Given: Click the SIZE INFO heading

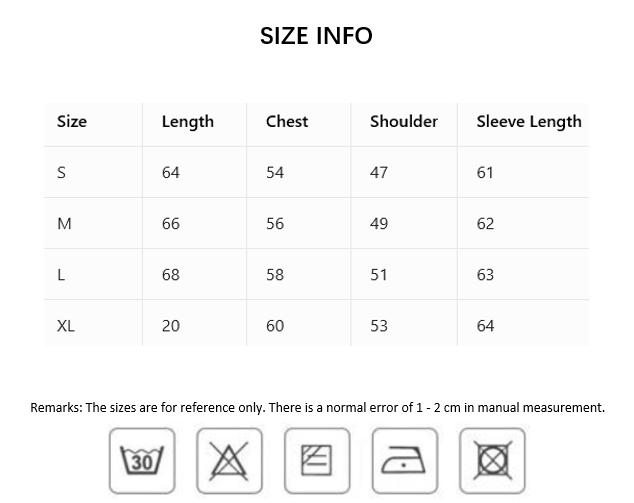Looking at the screenshot, I should click(x=316, y=36).
